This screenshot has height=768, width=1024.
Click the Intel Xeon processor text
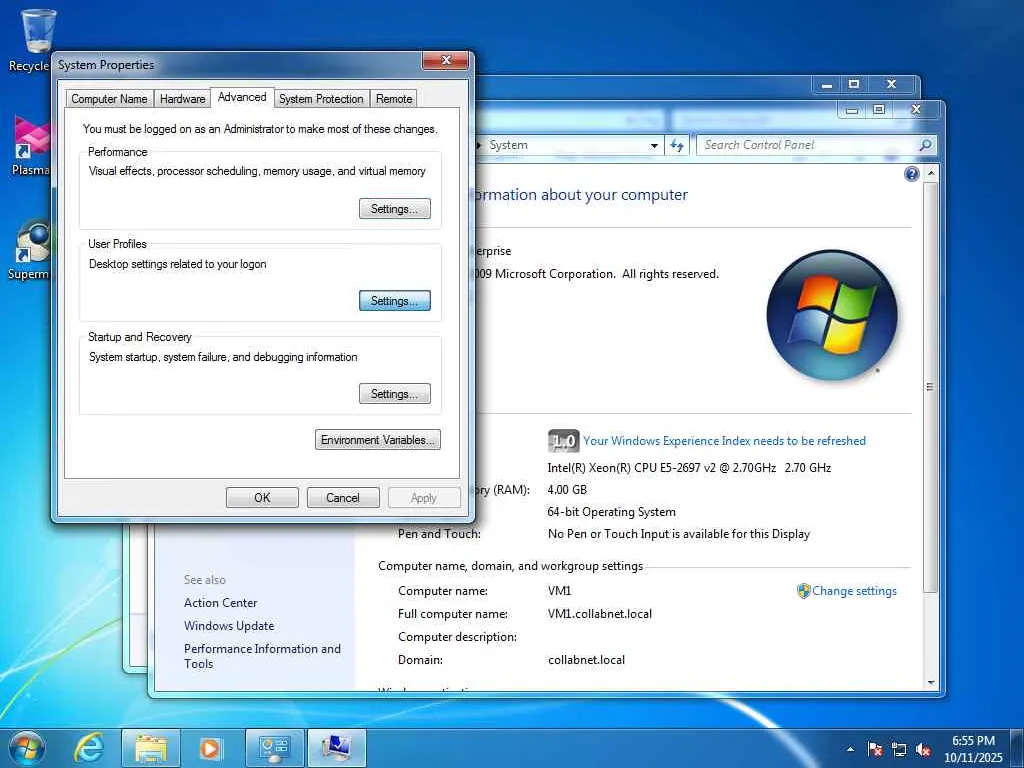point(689,468)
